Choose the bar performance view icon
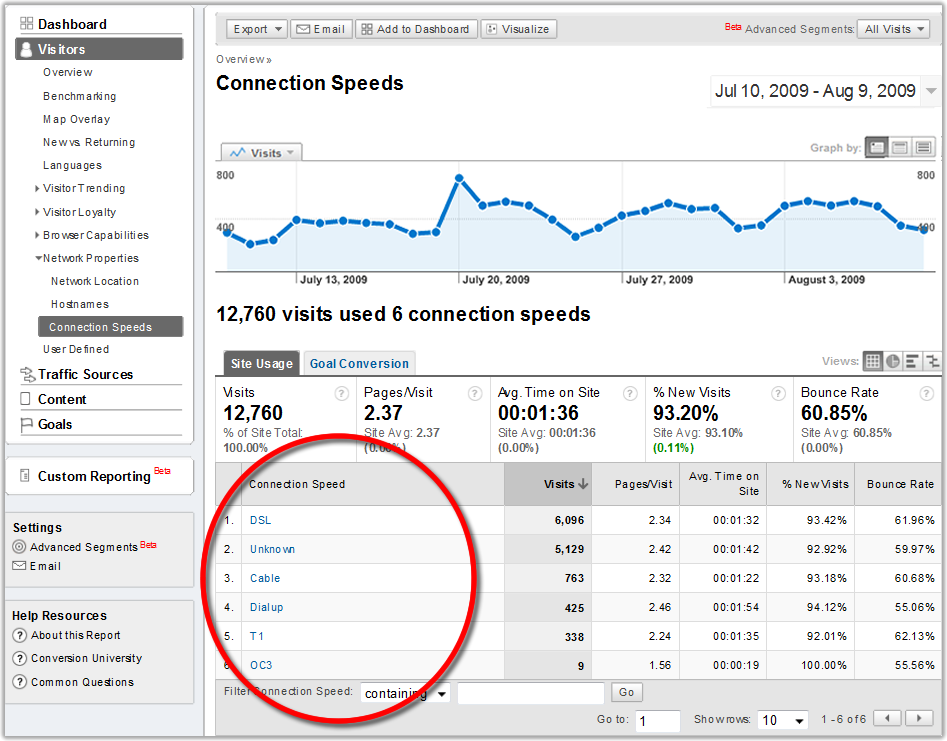This screenshot has height=741, width=947. (913, 362)
